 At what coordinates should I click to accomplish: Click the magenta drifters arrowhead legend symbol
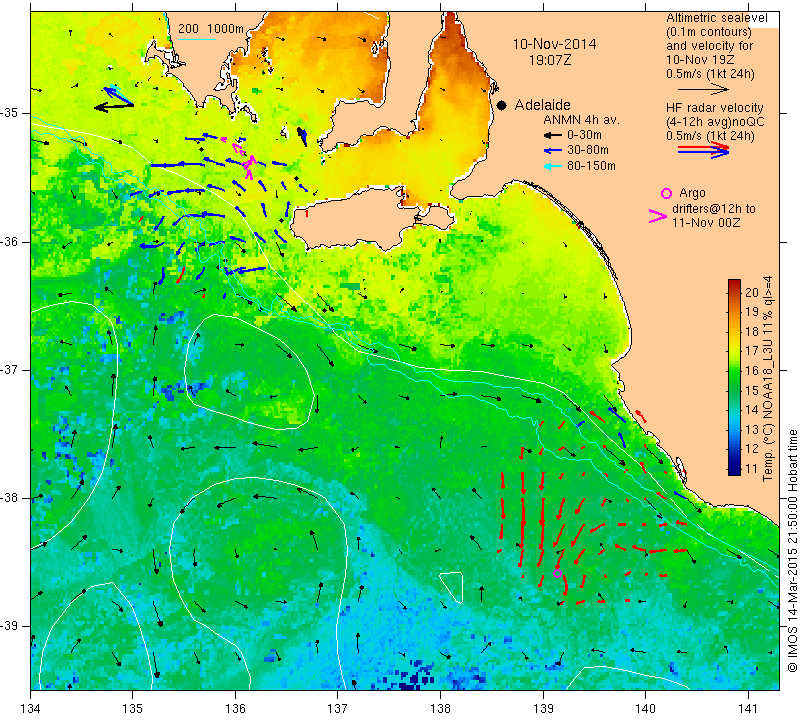click(x=658, y=216)
